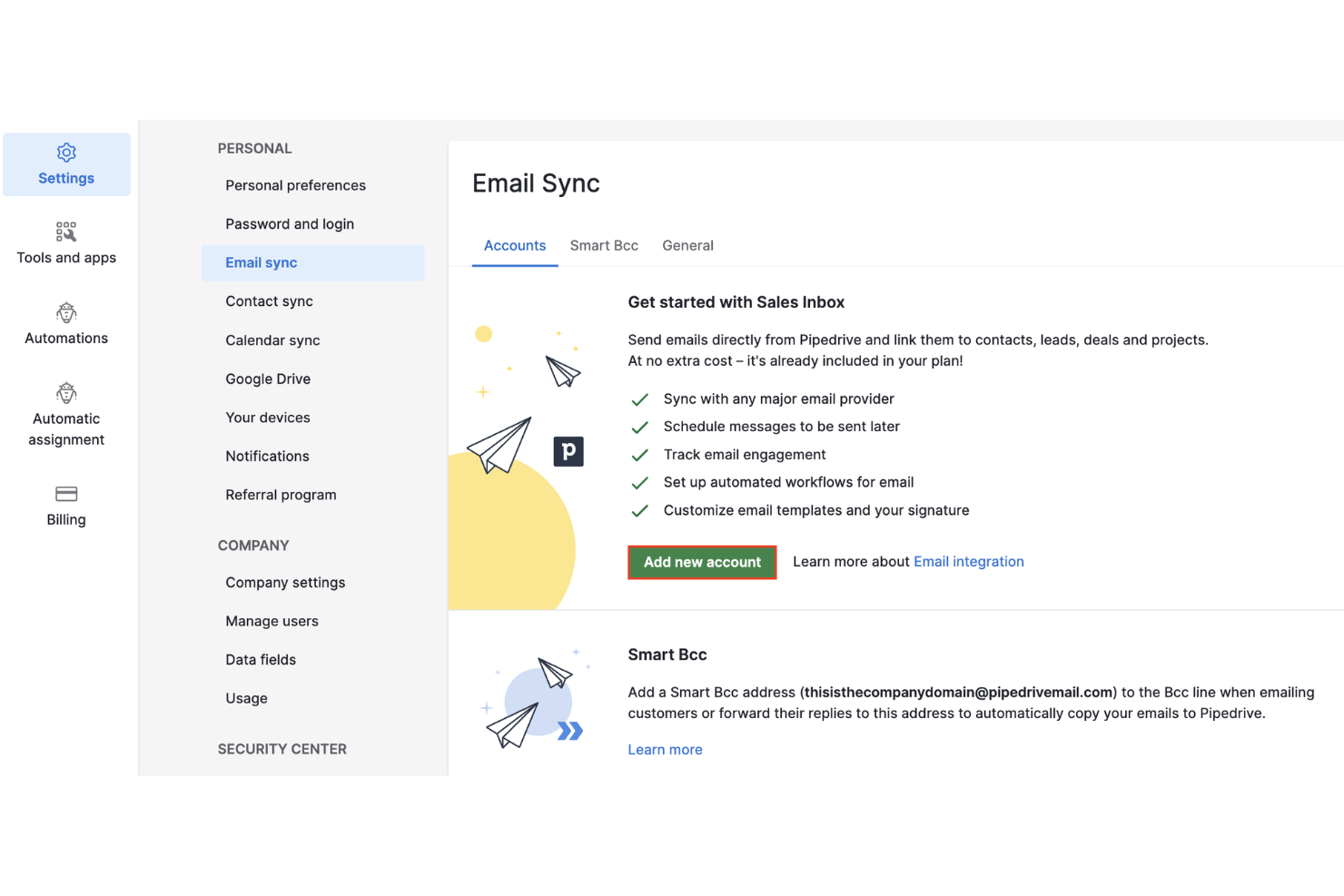
Task: Open Calendar sync settings
Action: point(272,340)
